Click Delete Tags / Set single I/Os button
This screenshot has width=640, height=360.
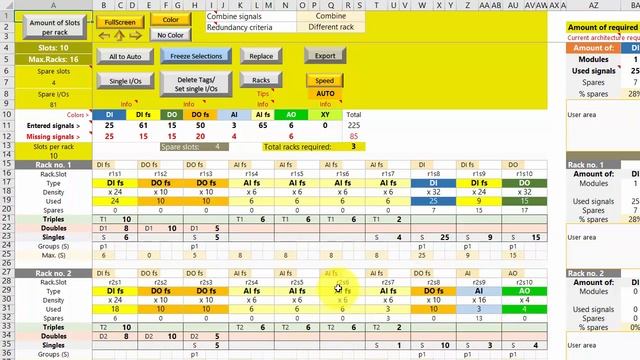tap(196, 84)
